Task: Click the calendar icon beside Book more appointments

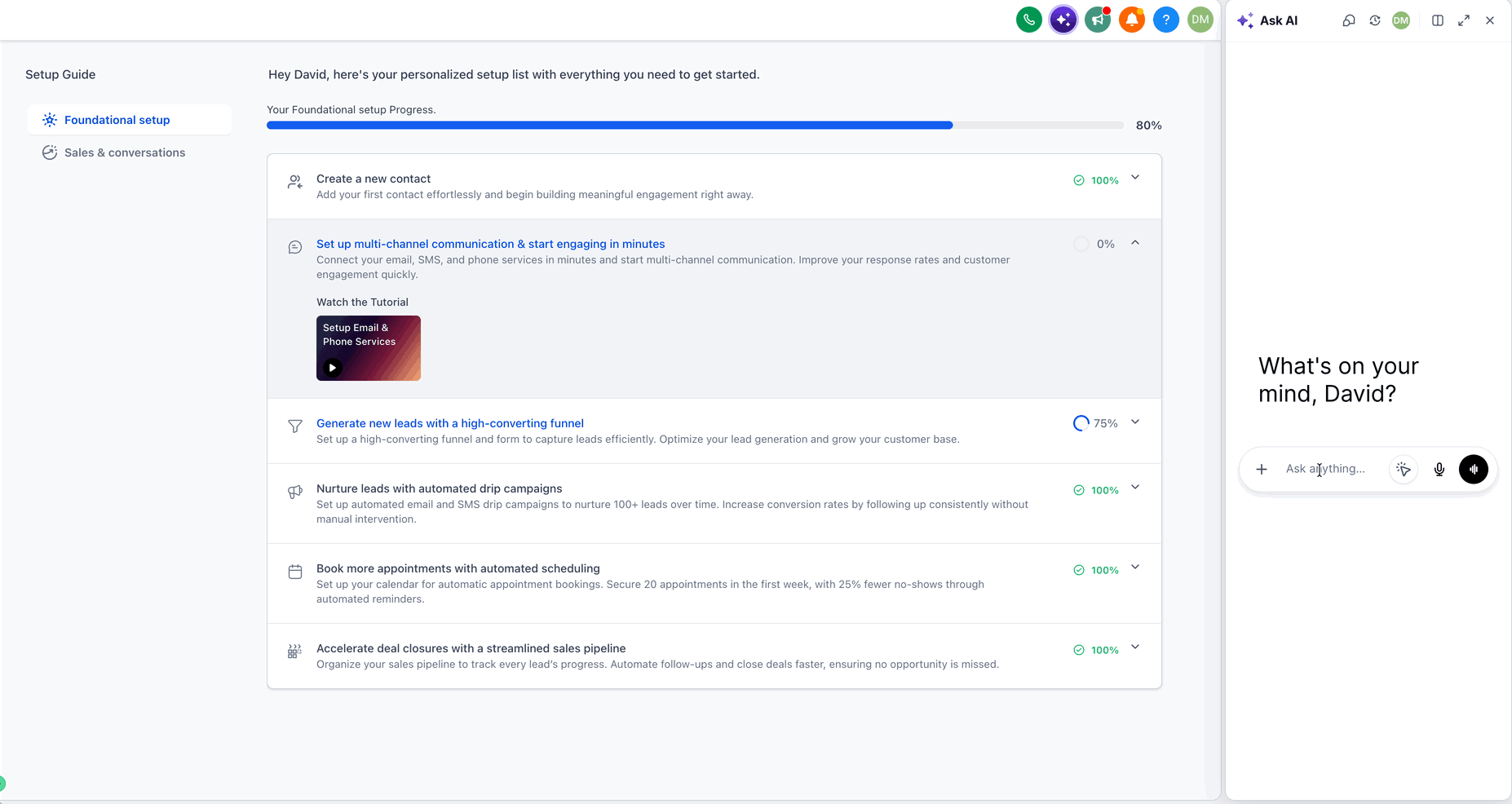Action: click(x=295, y=572)
